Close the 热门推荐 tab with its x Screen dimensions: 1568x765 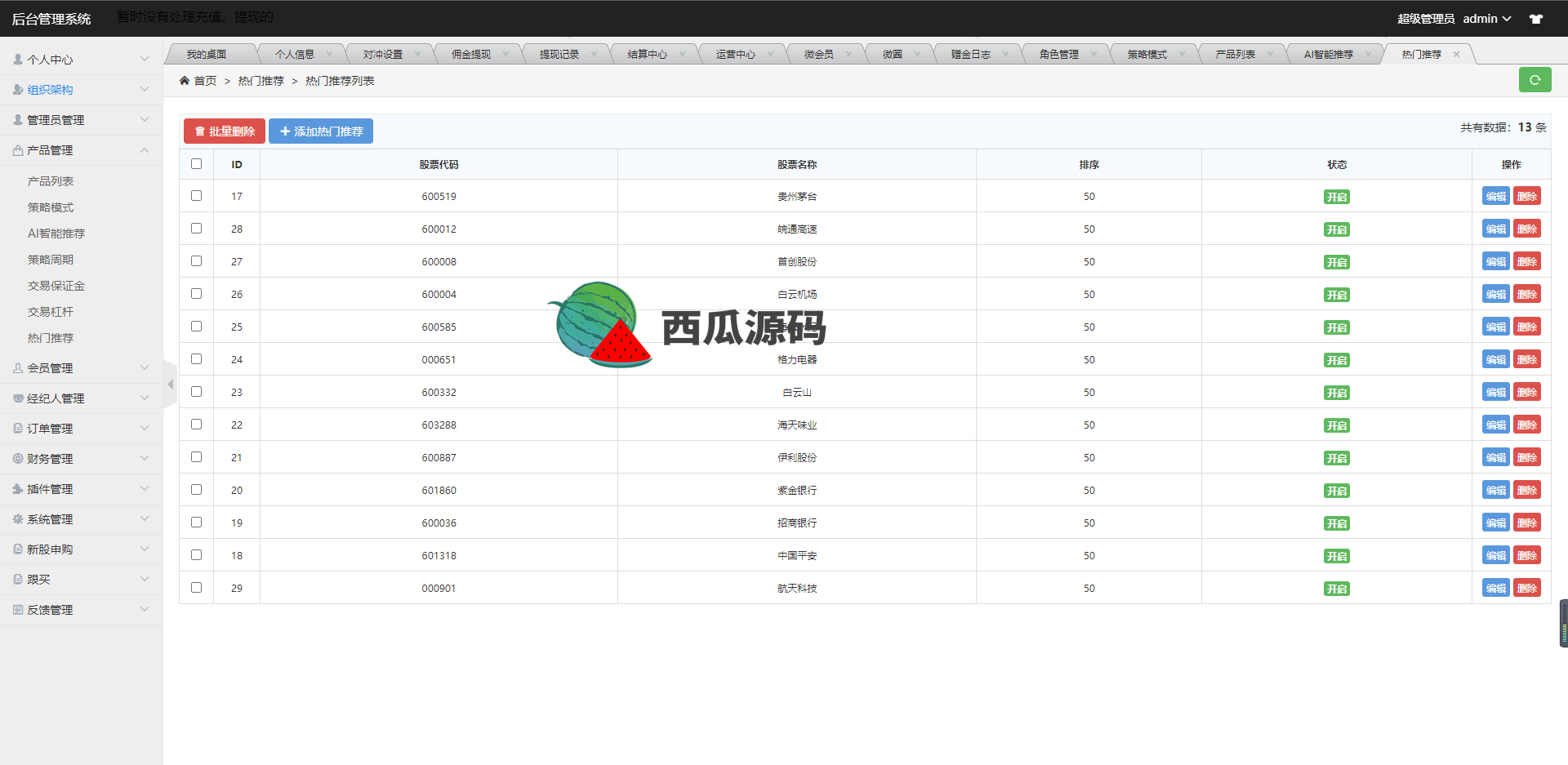[x=1456, y=54]
